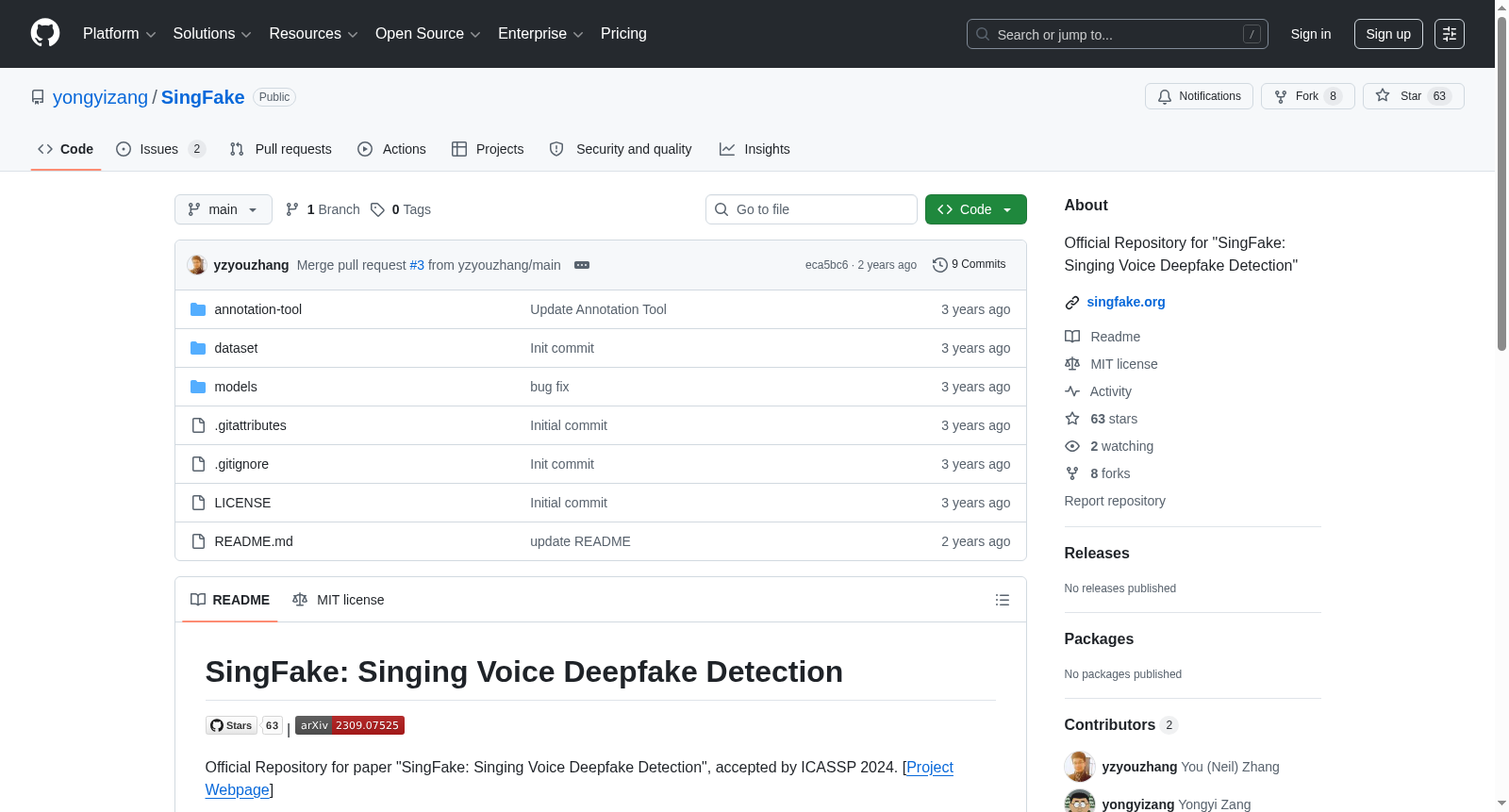Click the scale icon beside MIT license

click(x=1072, y=364)
